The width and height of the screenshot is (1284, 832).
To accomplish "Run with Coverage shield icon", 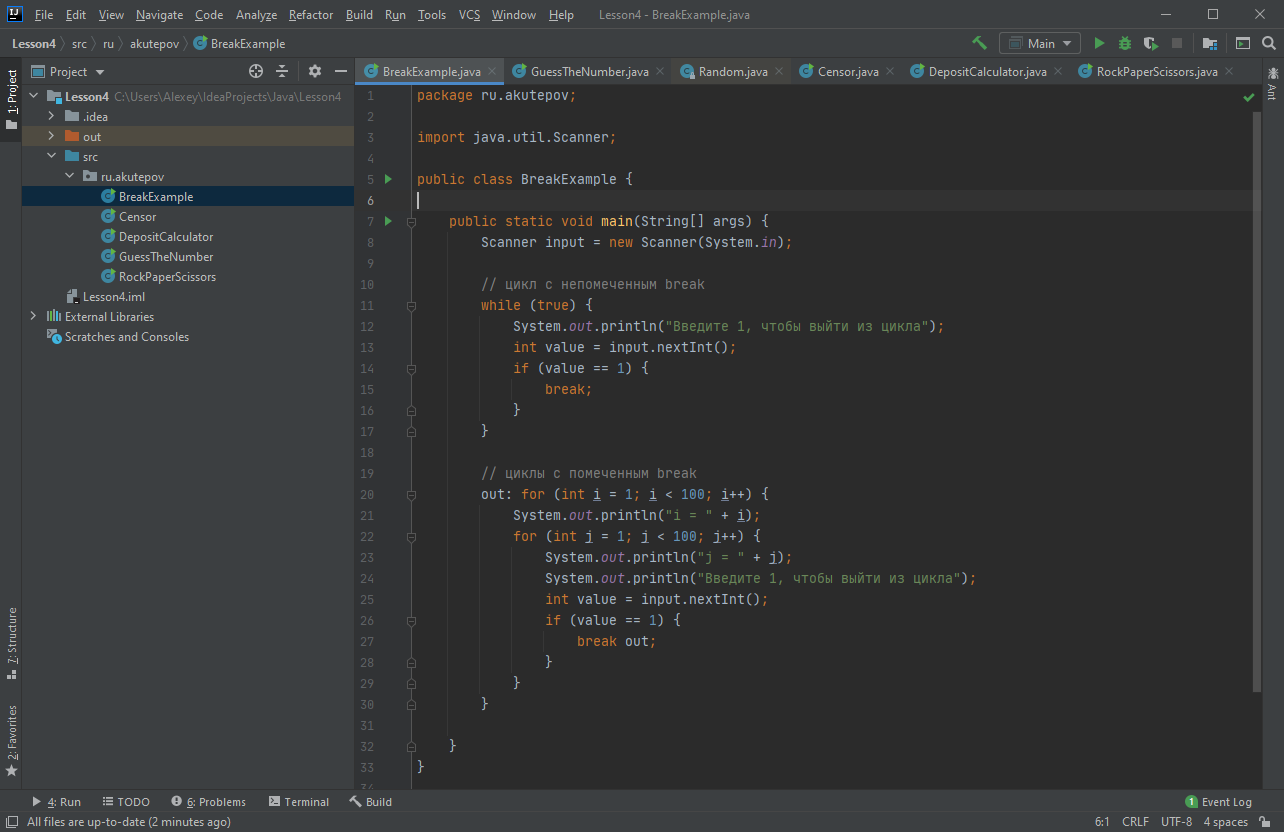I will pyautogui.click(x=1151, y=43).
